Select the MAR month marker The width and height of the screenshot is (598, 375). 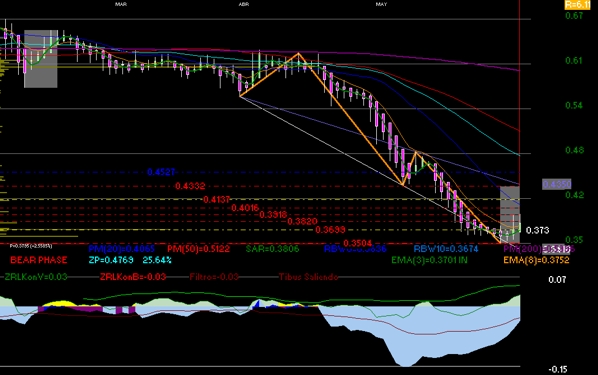click(x=121, y=4)
